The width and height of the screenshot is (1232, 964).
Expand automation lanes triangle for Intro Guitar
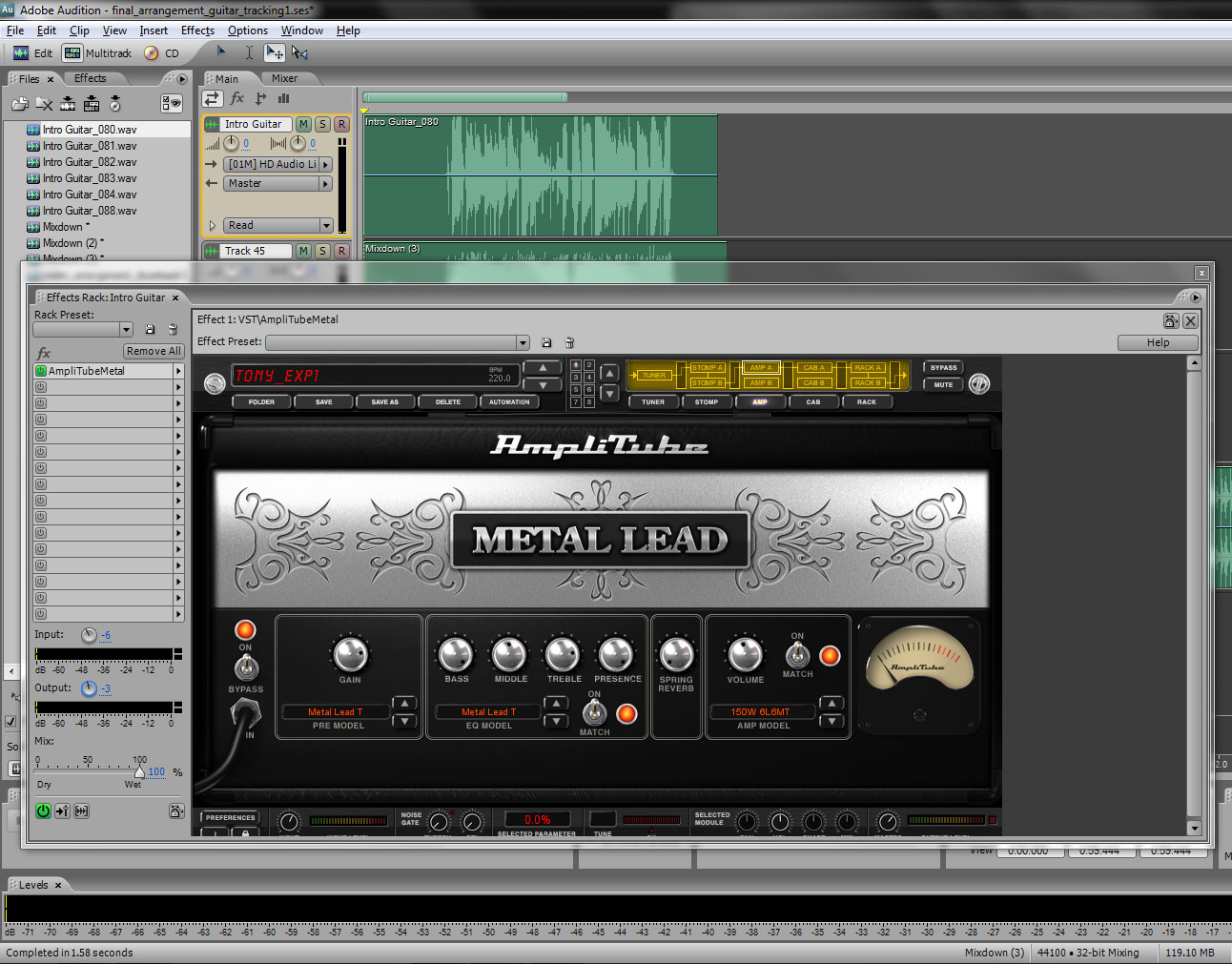click(212, 226)
